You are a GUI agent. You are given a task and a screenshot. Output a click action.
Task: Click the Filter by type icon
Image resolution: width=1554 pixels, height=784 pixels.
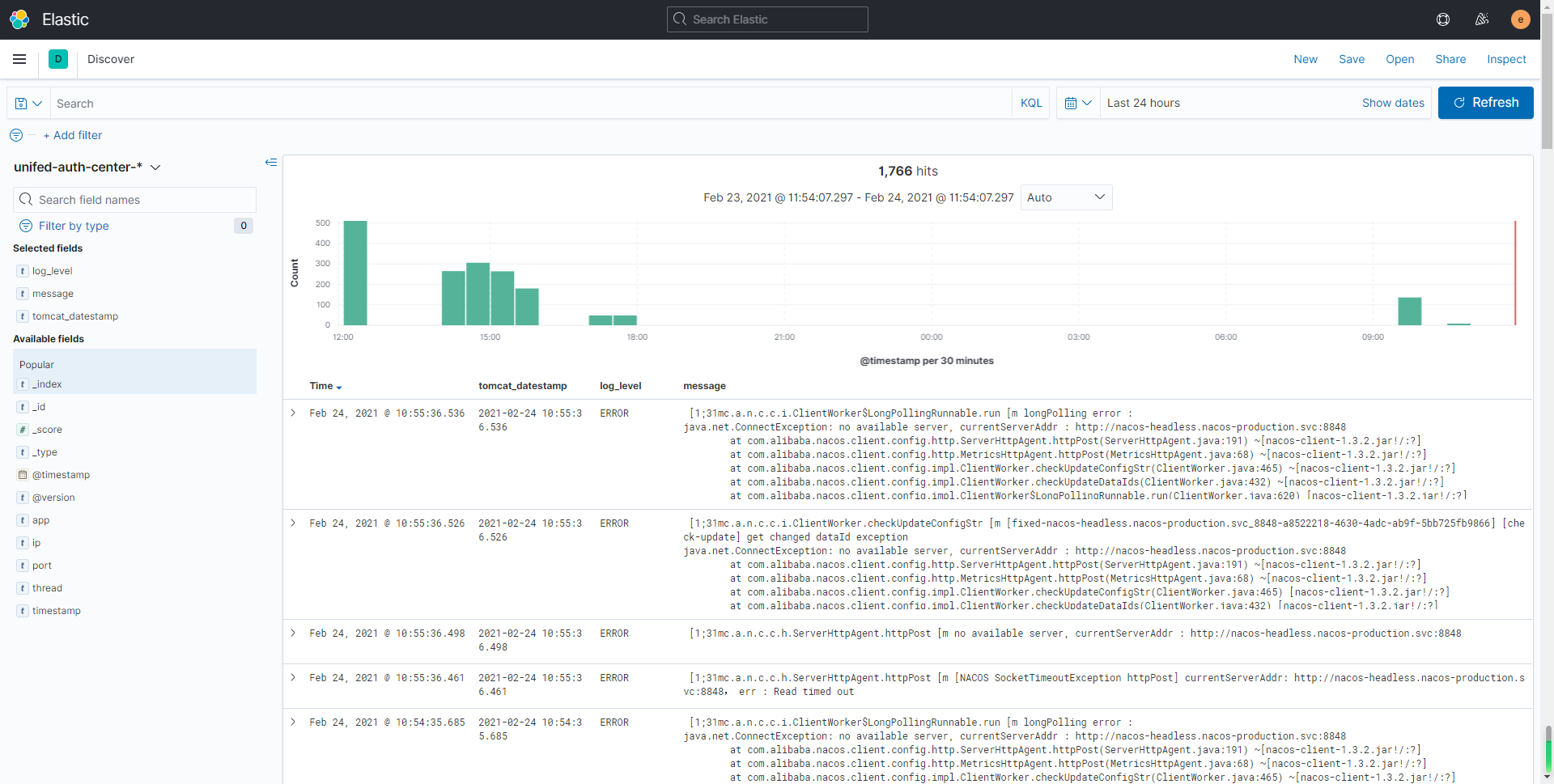26,226
